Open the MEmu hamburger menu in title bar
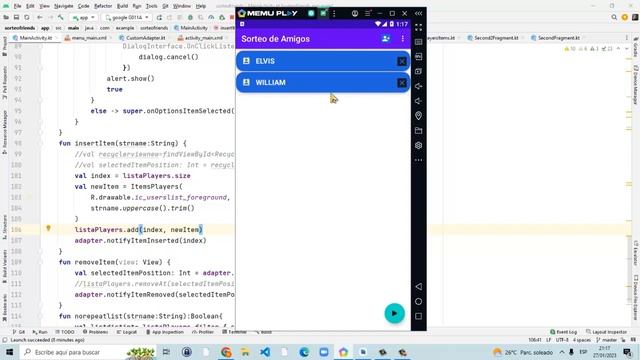Screen dimensions: 640x360 tap(367, 13)
